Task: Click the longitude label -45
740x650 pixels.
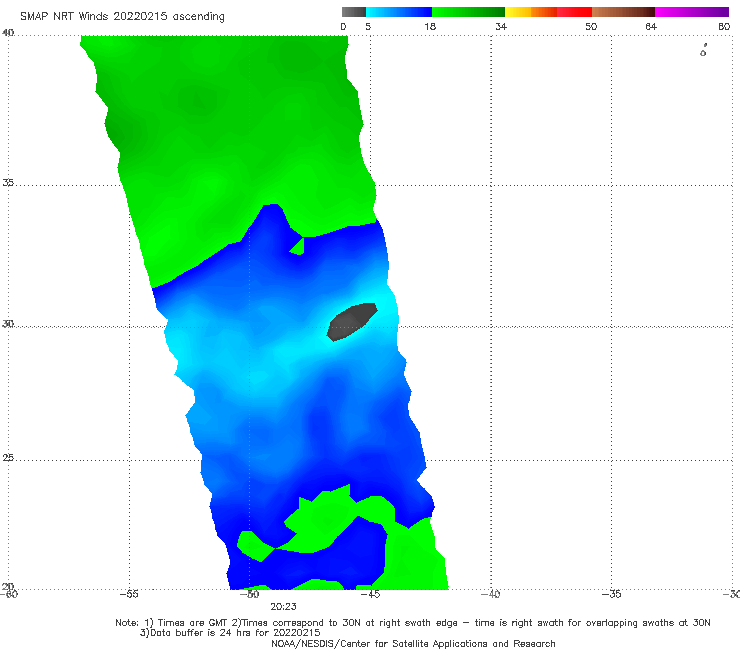Action: 370,594
